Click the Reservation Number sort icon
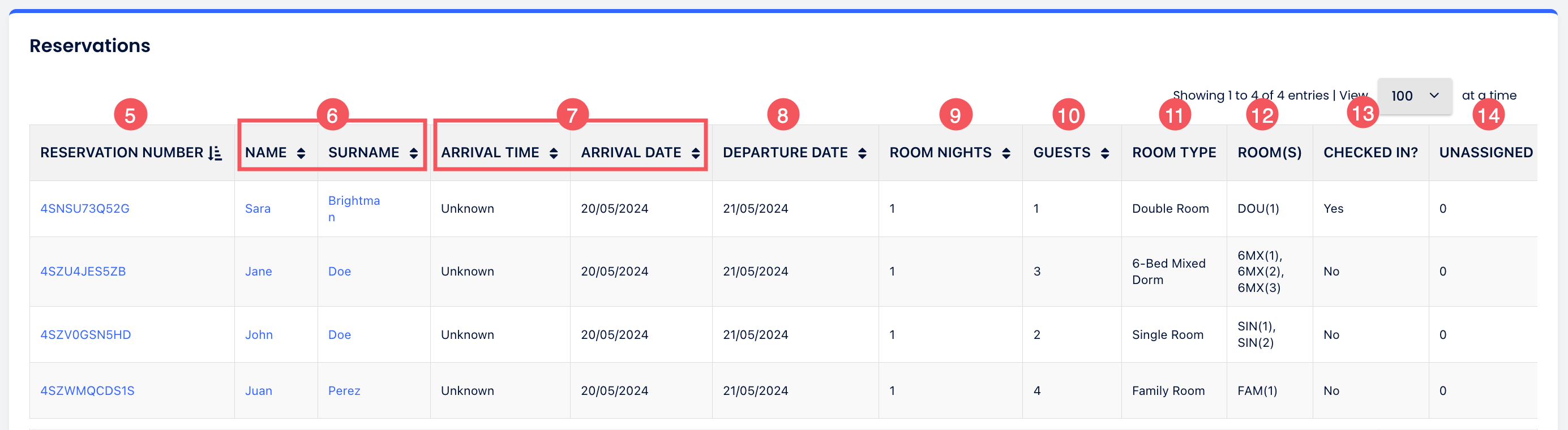Screen dimensions: 1568x430 [215, 153]
